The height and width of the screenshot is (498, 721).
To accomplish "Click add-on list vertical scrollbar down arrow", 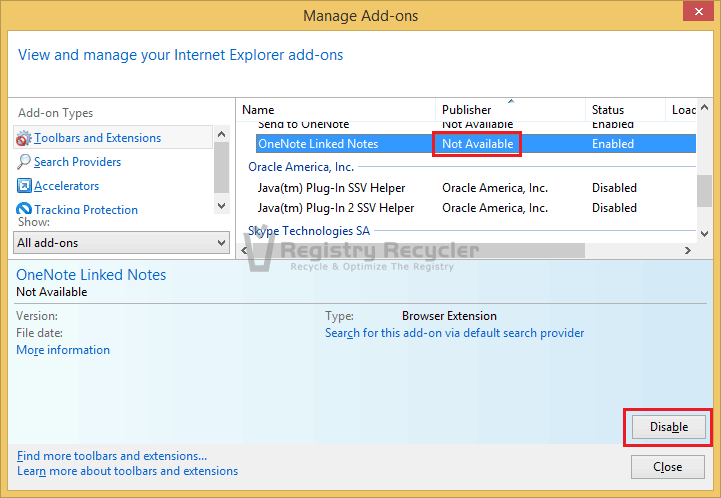I will click(704, 234).
